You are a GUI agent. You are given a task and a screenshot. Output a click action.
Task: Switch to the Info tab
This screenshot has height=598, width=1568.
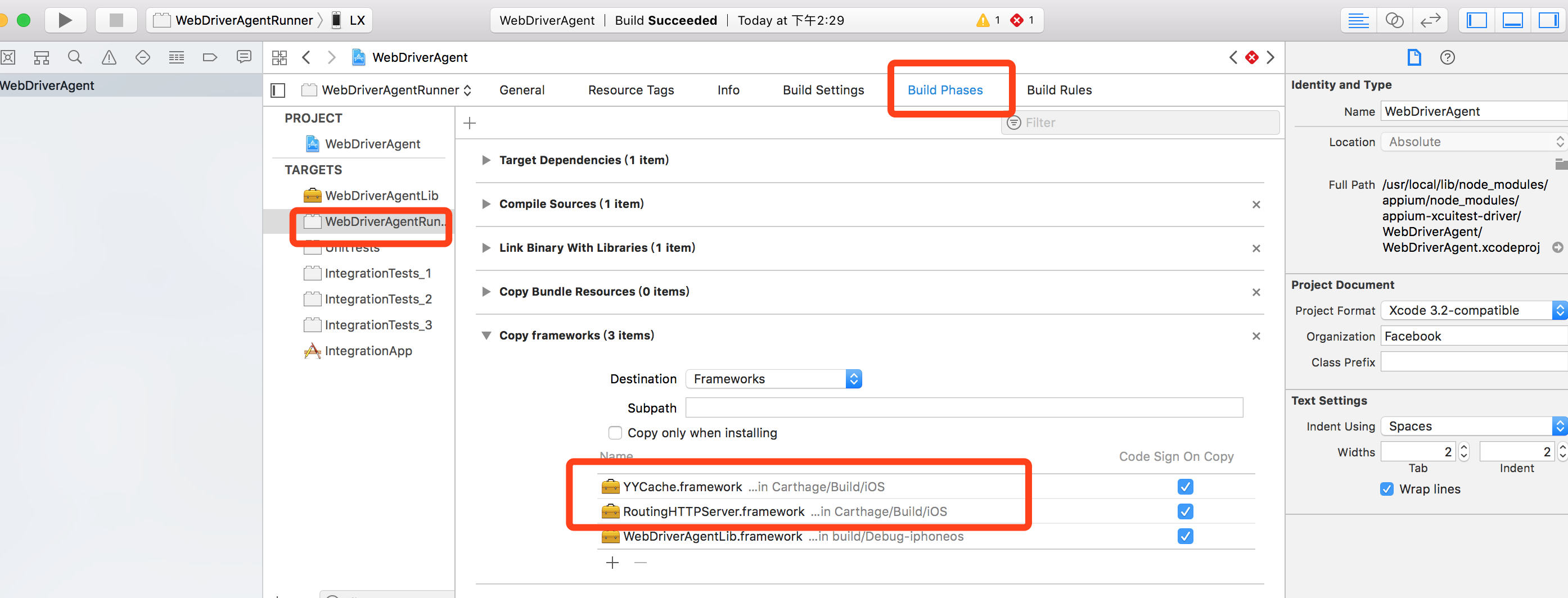728,90
